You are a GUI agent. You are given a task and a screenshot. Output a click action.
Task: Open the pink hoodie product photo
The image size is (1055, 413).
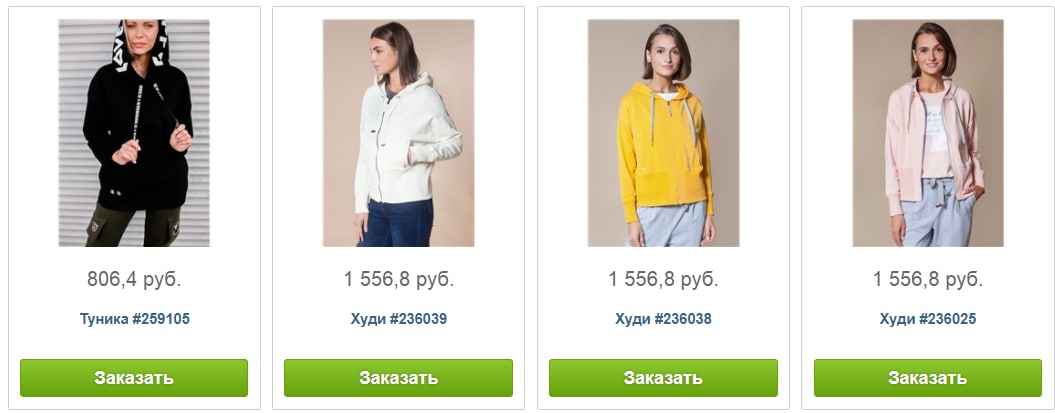[928, 133]
